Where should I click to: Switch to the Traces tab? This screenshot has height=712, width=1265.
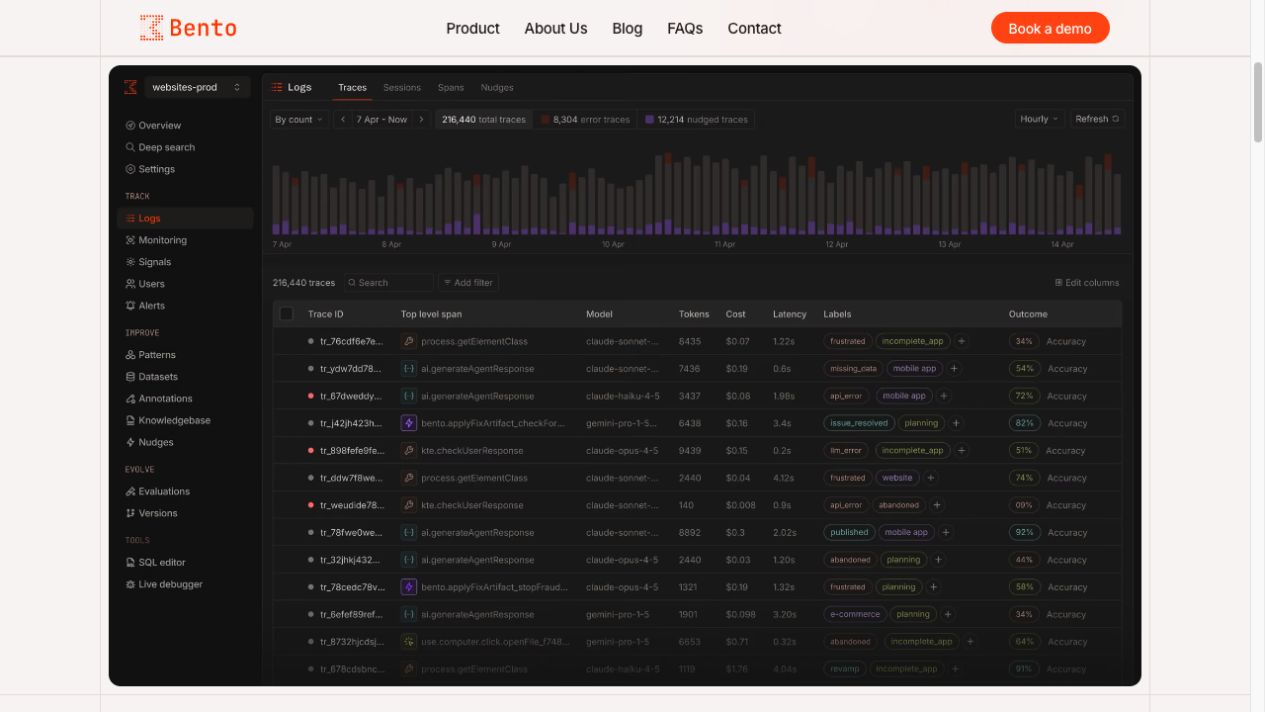click(352, 87)
